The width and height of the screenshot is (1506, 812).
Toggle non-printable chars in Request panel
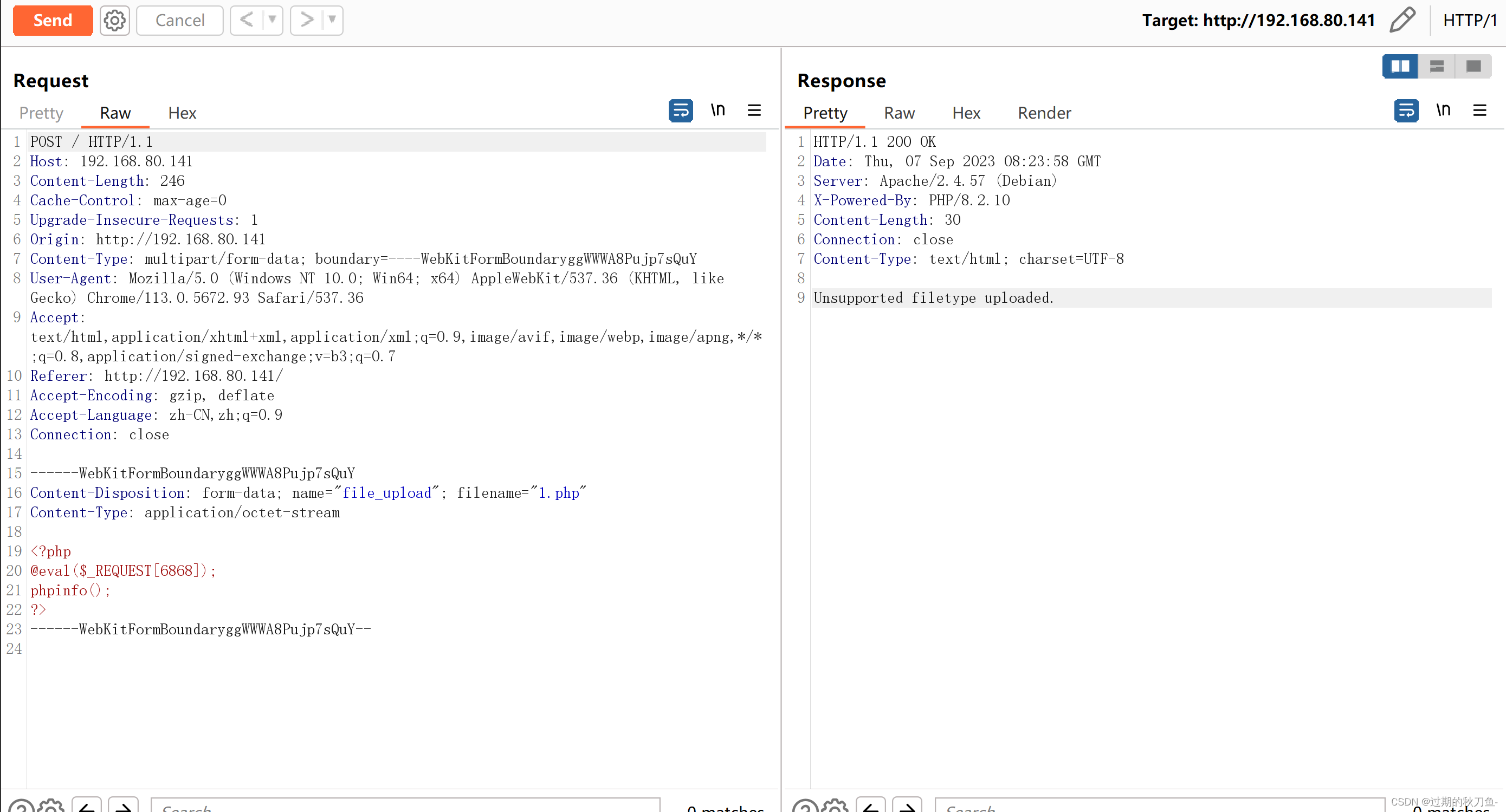[718, 111]
